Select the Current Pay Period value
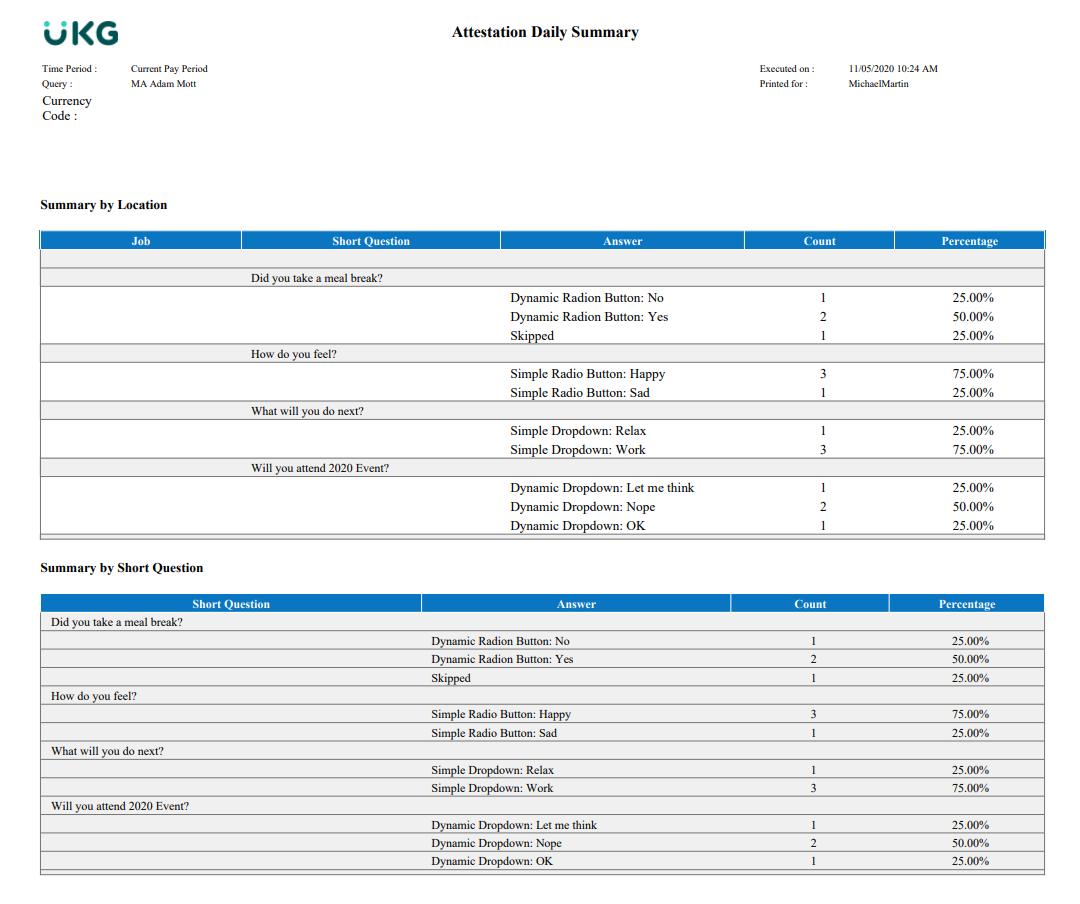The image size is (1080, 904). click(169, 69)
